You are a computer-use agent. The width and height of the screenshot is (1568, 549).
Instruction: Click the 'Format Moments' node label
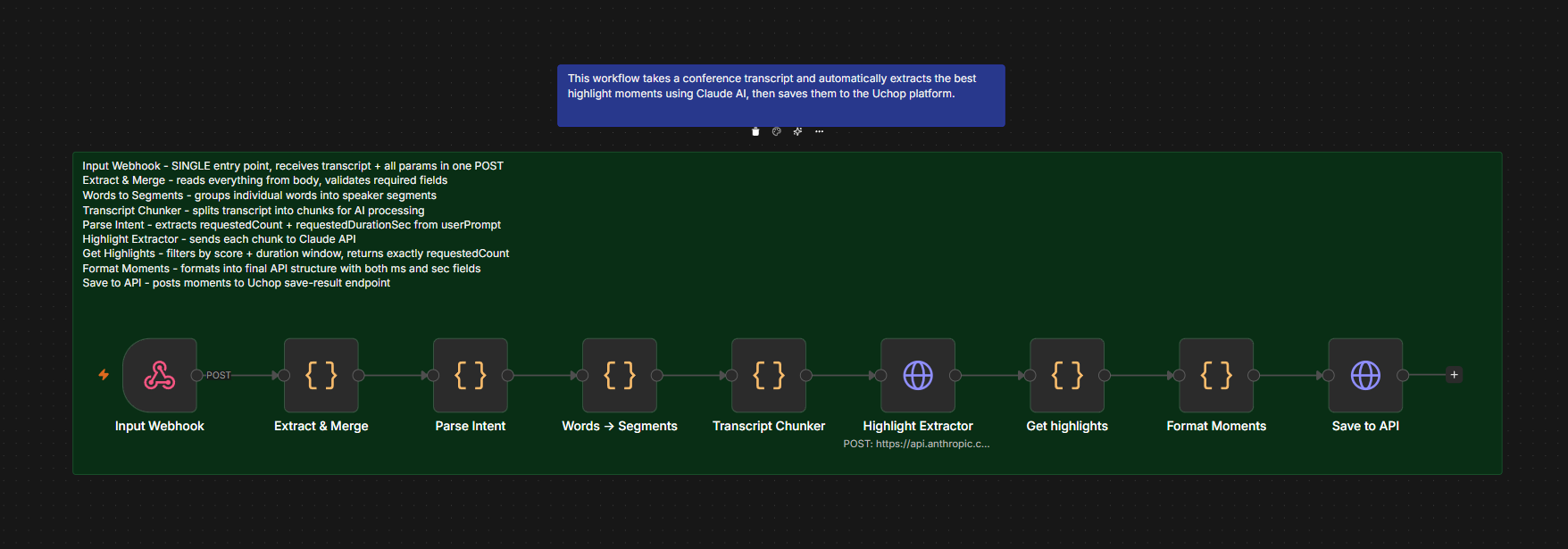1216,426
